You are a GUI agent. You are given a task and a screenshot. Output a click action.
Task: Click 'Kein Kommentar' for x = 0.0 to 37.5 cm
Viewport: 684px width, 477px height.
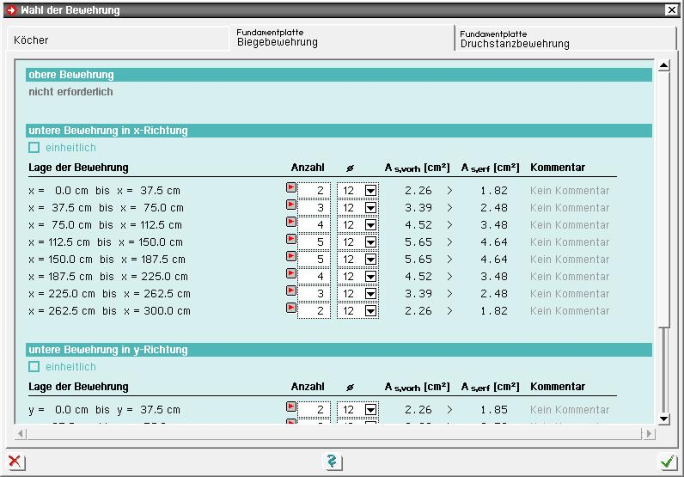[x=569, y=190]
